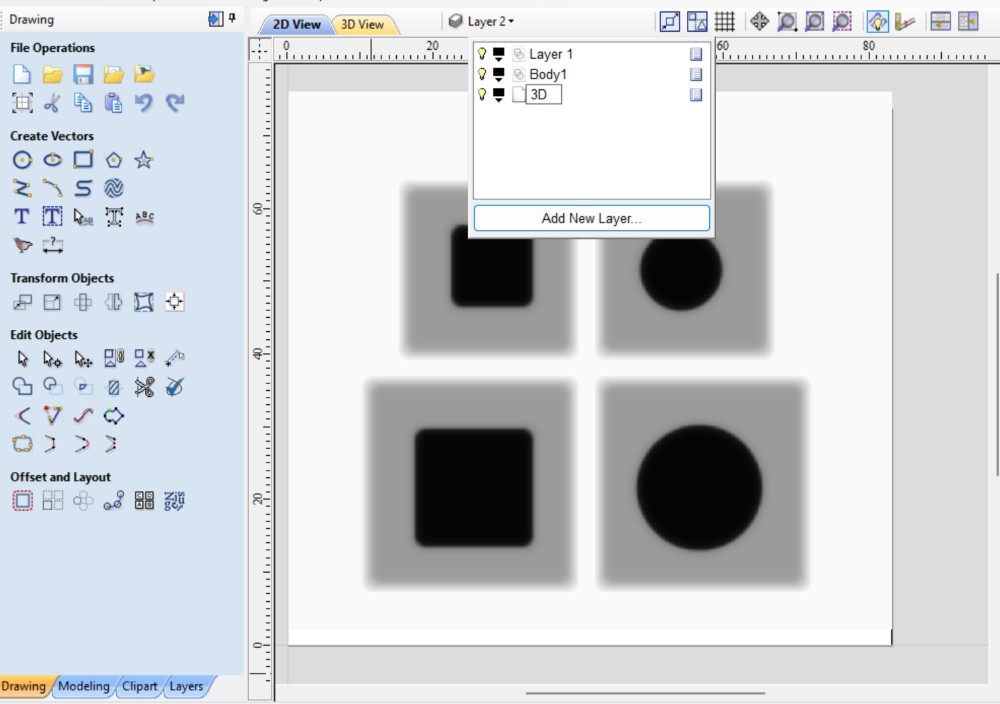Open the Rotate Objects tool
This screenshot has height=704, width=1000.
(x=83, y=302)
